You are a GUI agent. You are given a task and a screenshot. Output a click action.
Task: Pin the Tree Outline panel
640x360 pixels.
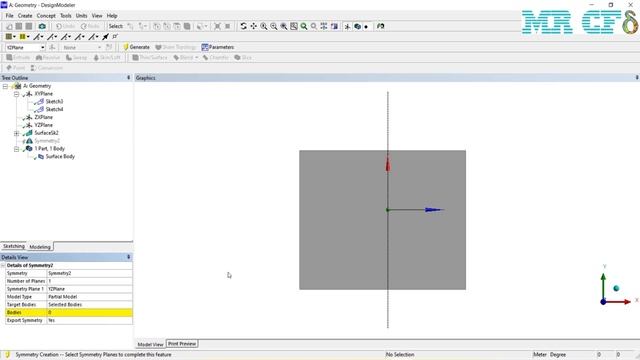tap(129, 78)
